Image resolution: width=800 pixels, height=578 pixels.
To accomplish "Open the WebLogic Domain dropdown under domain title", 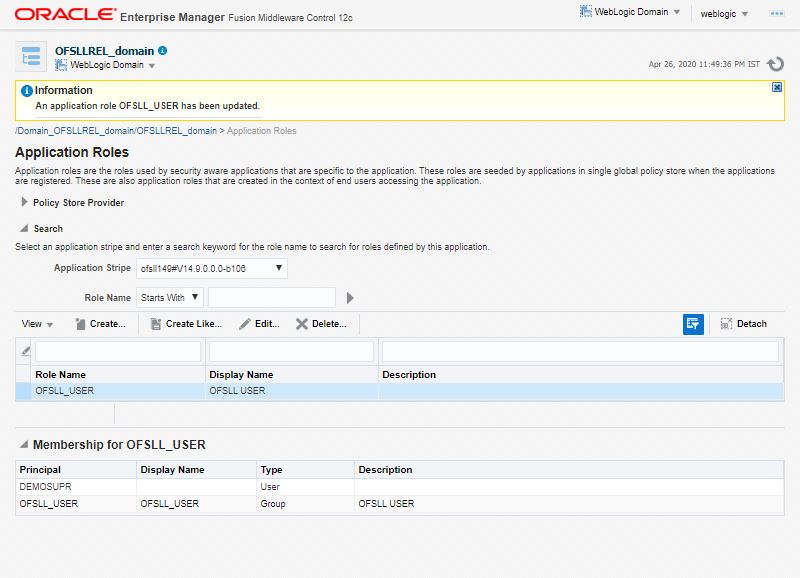I will pos(105,65).
